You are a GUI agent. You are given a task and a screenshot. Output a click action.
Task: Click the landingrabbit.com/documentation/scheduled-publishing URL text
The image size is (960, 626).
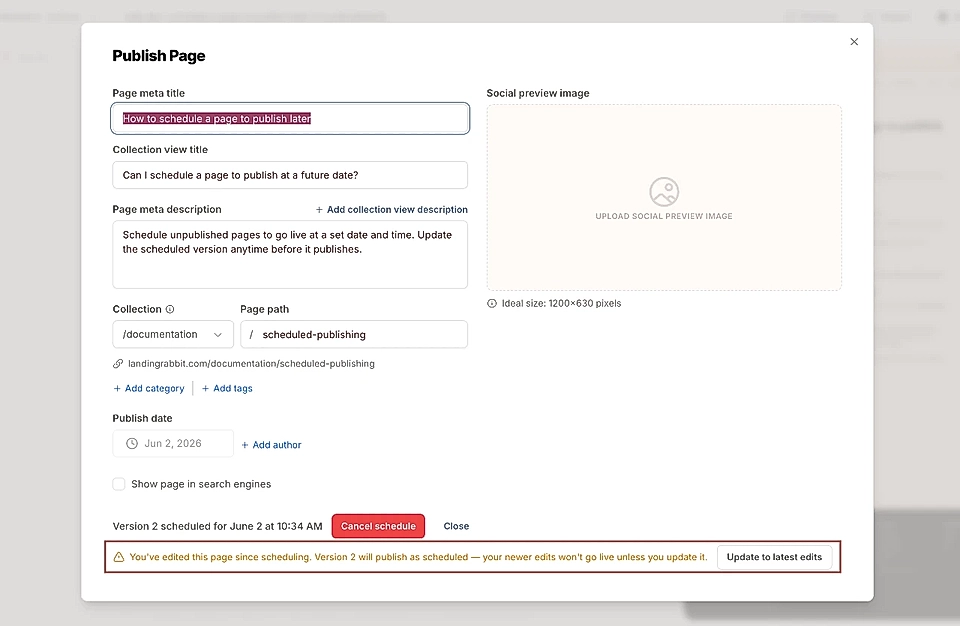click(251, 364)
